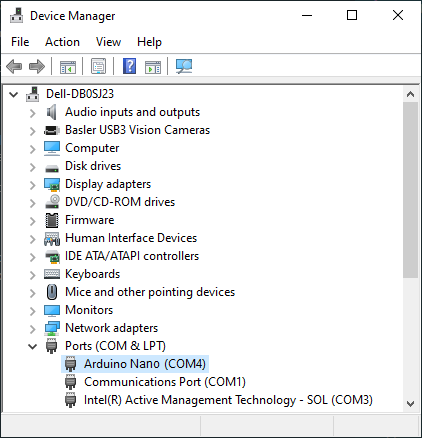Click the scroll up arrow

click(410, 94)
